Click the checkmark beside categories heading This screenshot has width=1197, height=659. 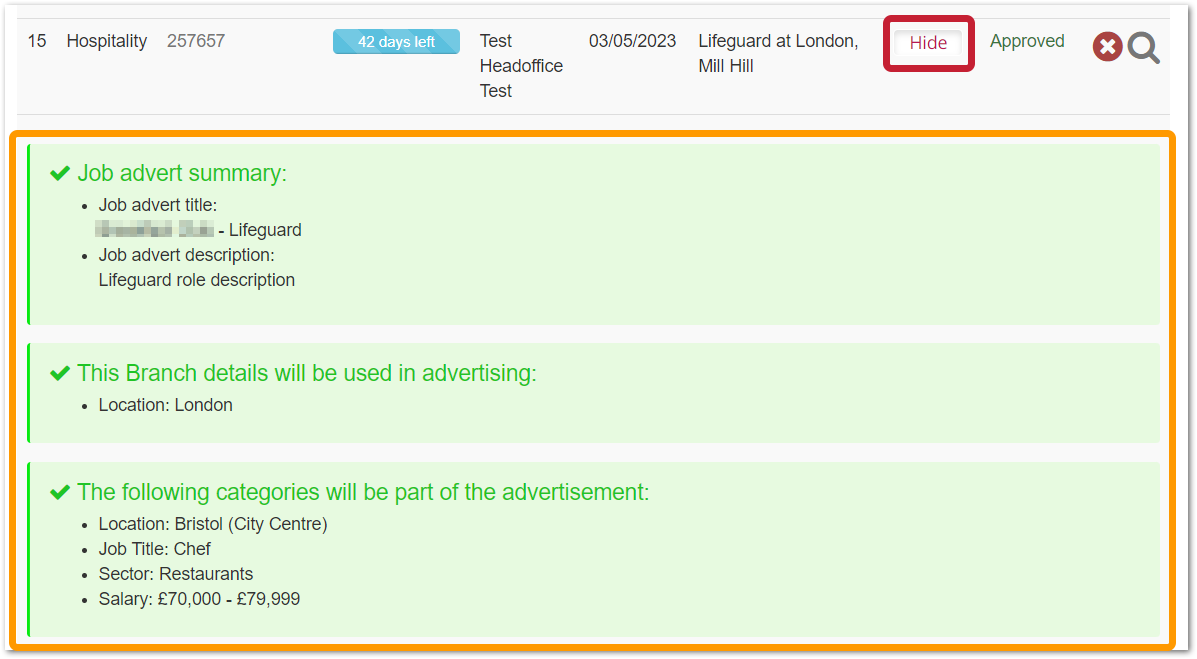point(60,493)
